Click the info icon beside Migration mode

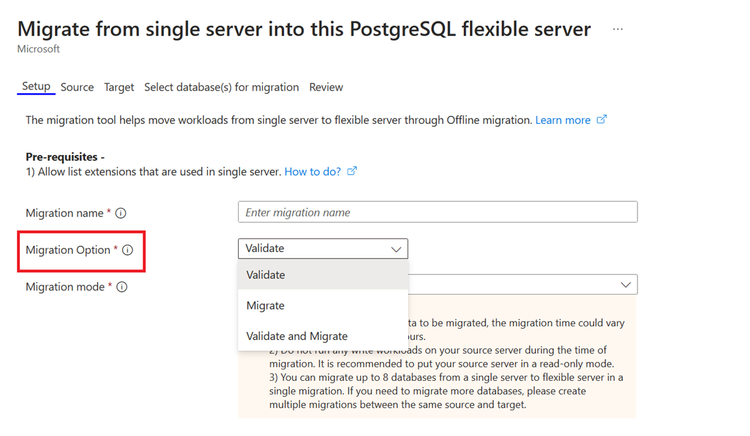(x=122, y=287)
